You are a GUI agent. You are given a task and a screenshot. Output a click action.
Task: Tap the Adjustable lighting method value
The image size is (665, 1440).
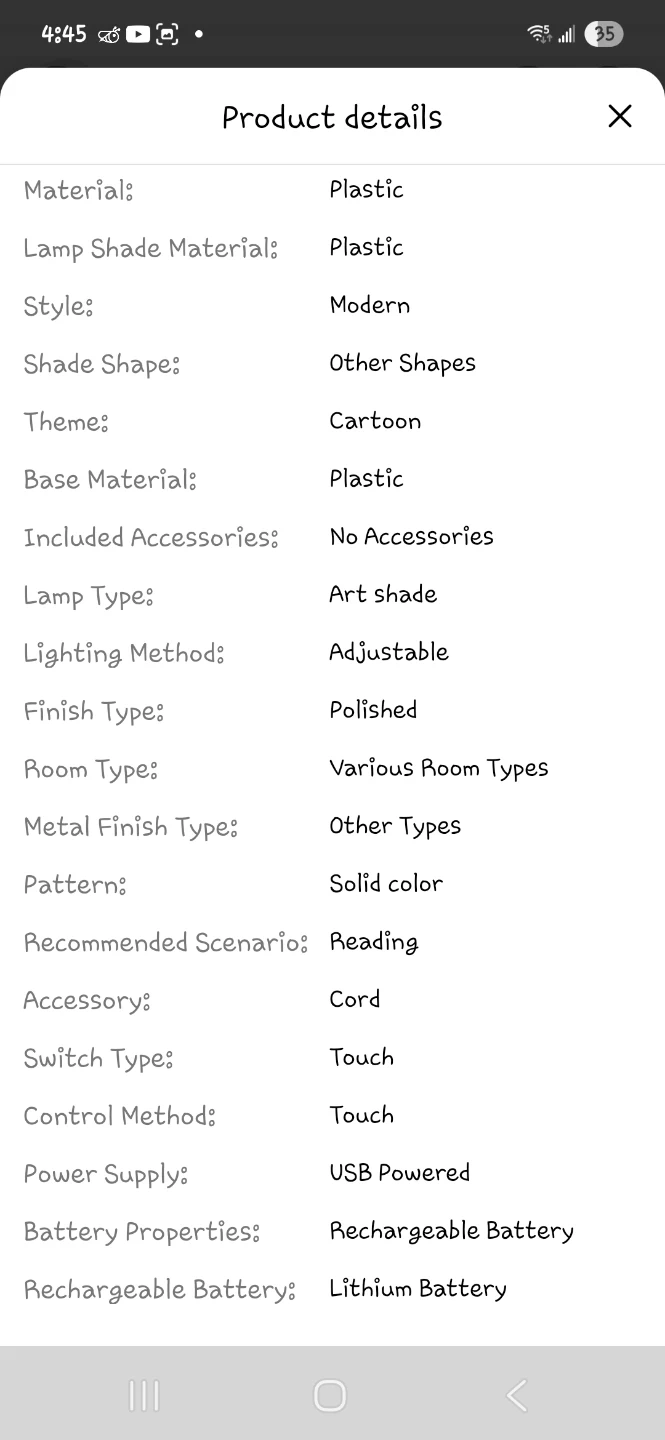[x=389, y=652]
